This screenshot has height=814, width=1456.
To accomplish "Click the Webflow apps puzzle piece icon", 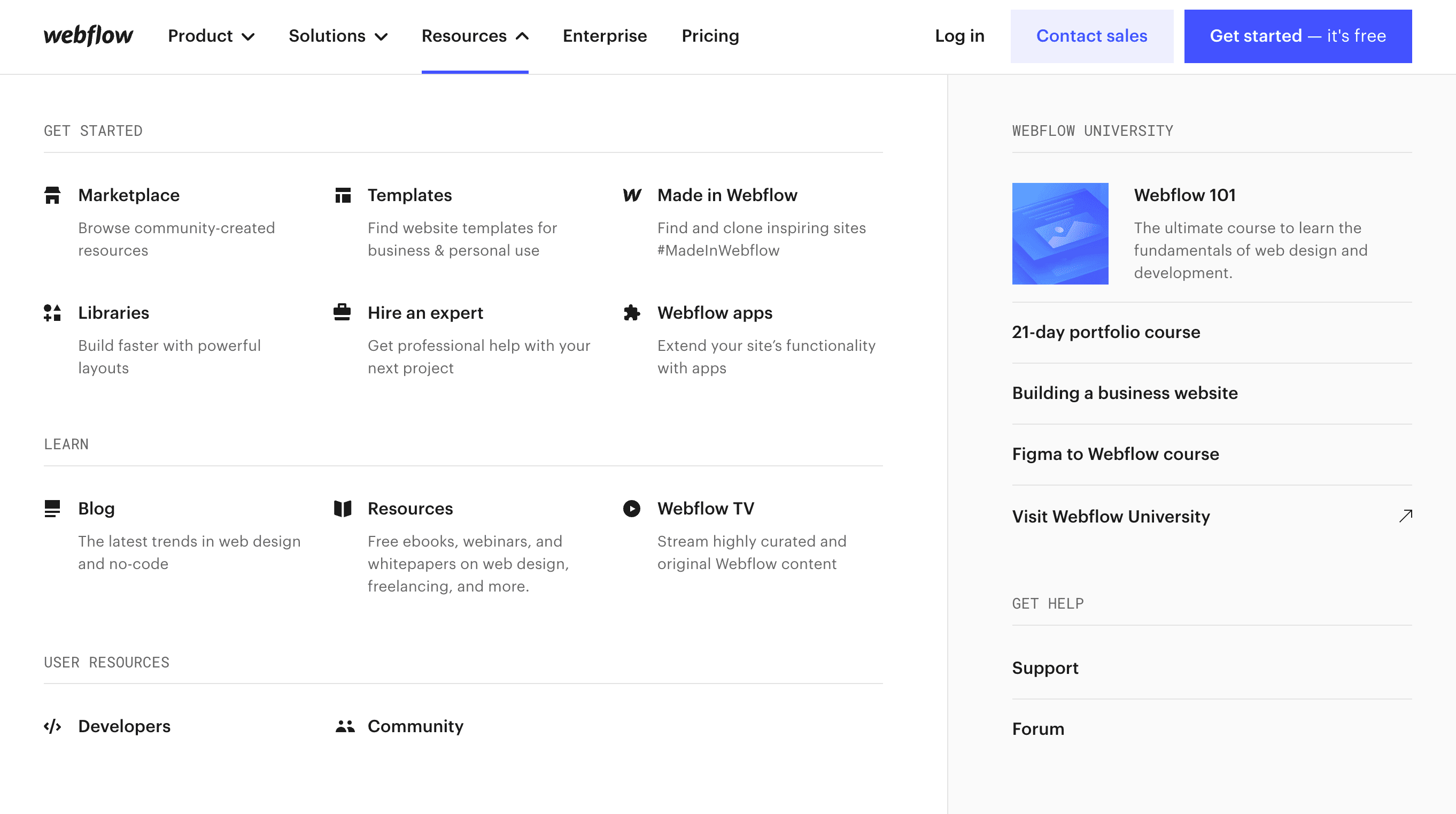I will pyautogui.click(x=632, y=313).
